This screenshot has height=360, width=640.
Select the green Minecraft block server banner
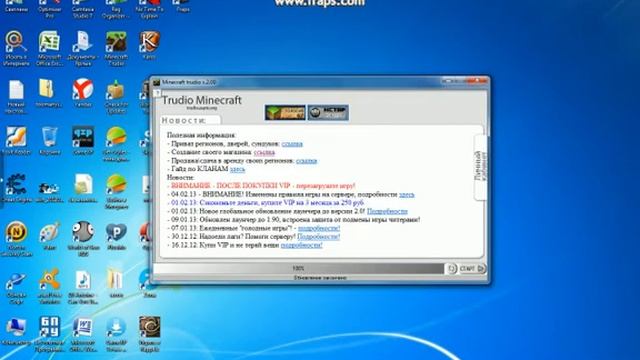point(285,112)
